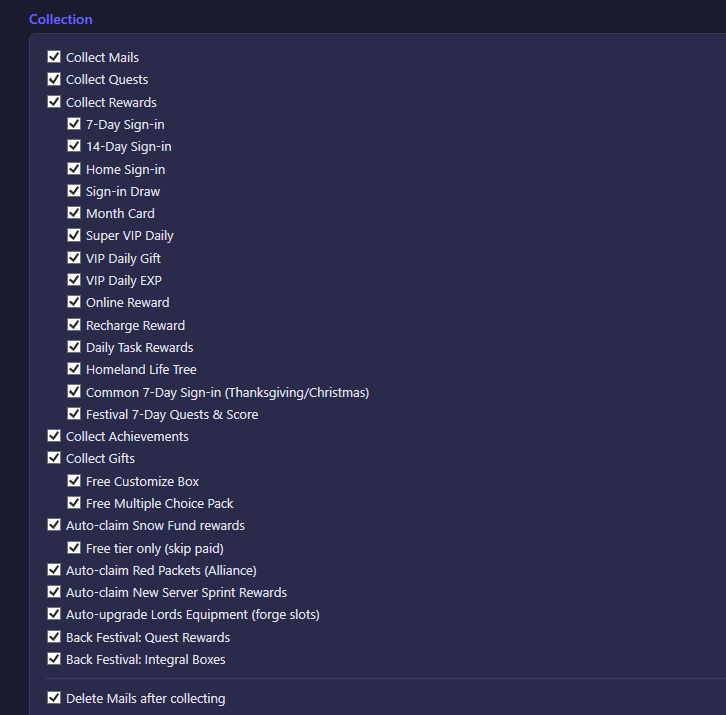
Task: Uncheck the Collect Mails checkbox
Action: (54, 57)
